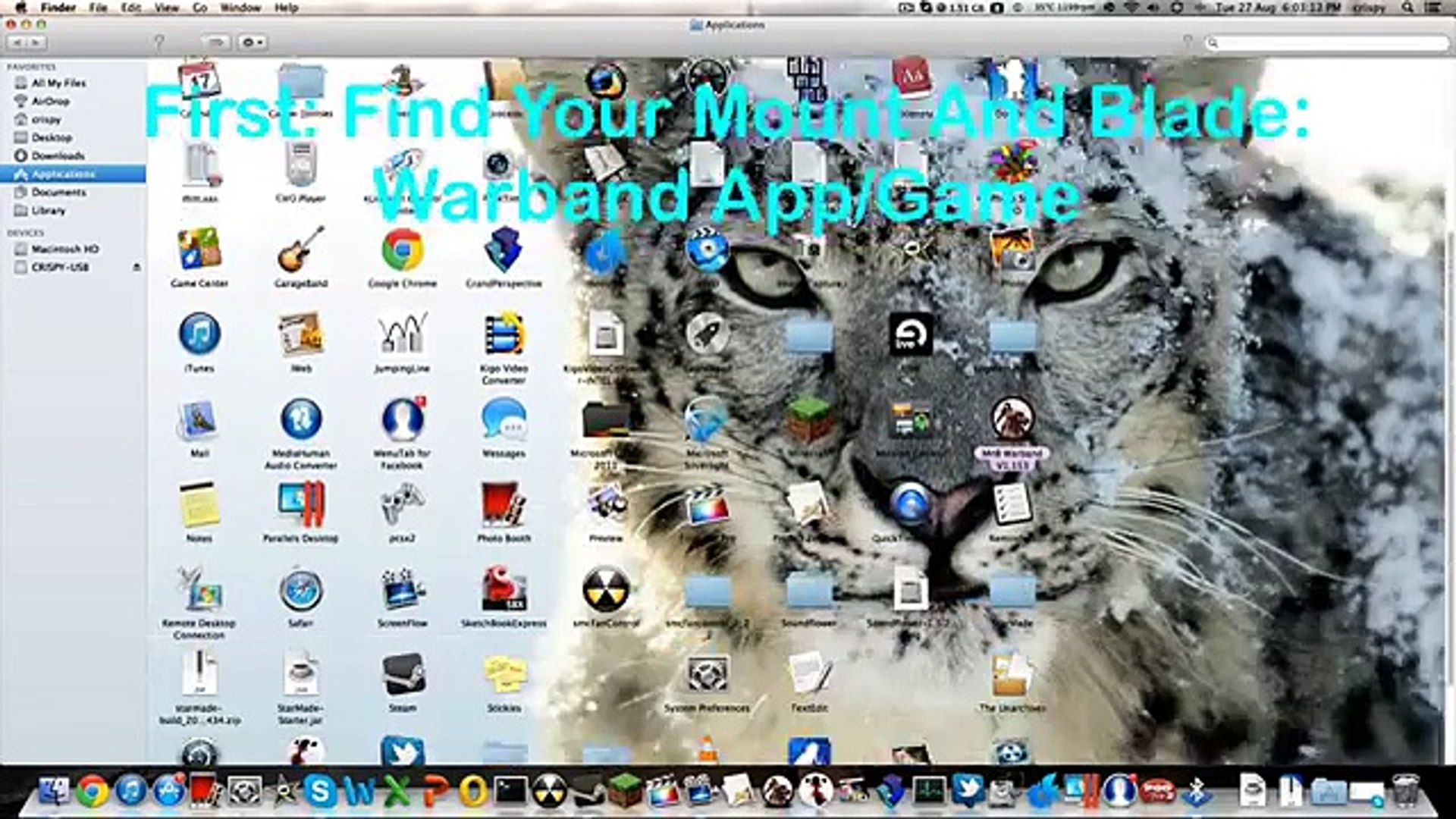The width and height of the screenshot is (1456, 819).
Task: Open System Preferences app icon
Action: coord(707,674)
